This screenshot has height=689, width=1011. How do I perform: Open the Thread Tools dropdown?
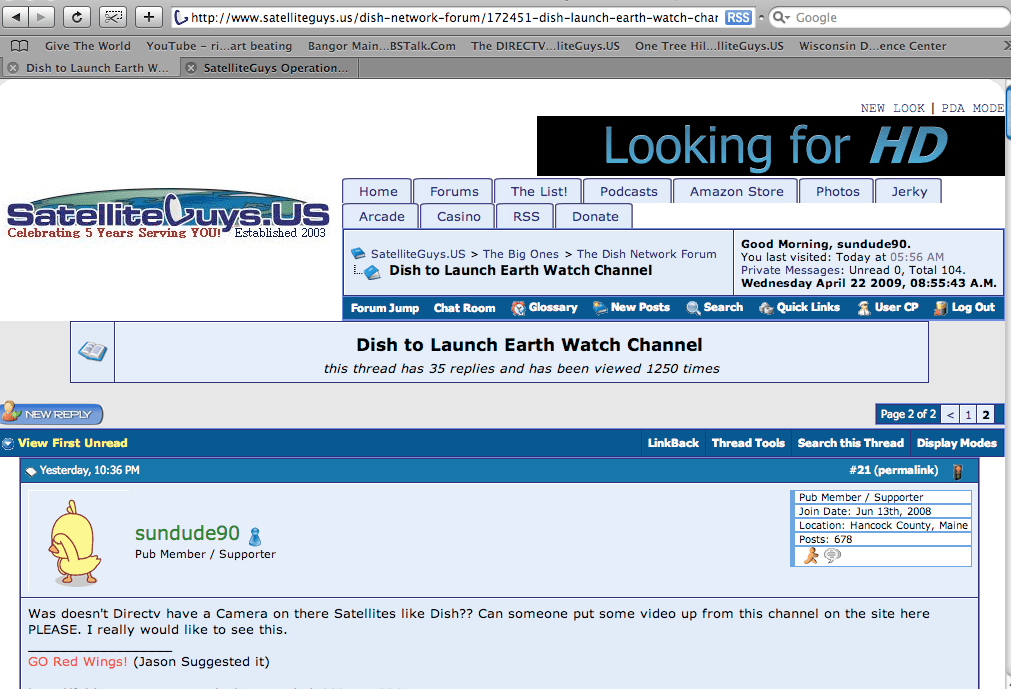(747, 443)
